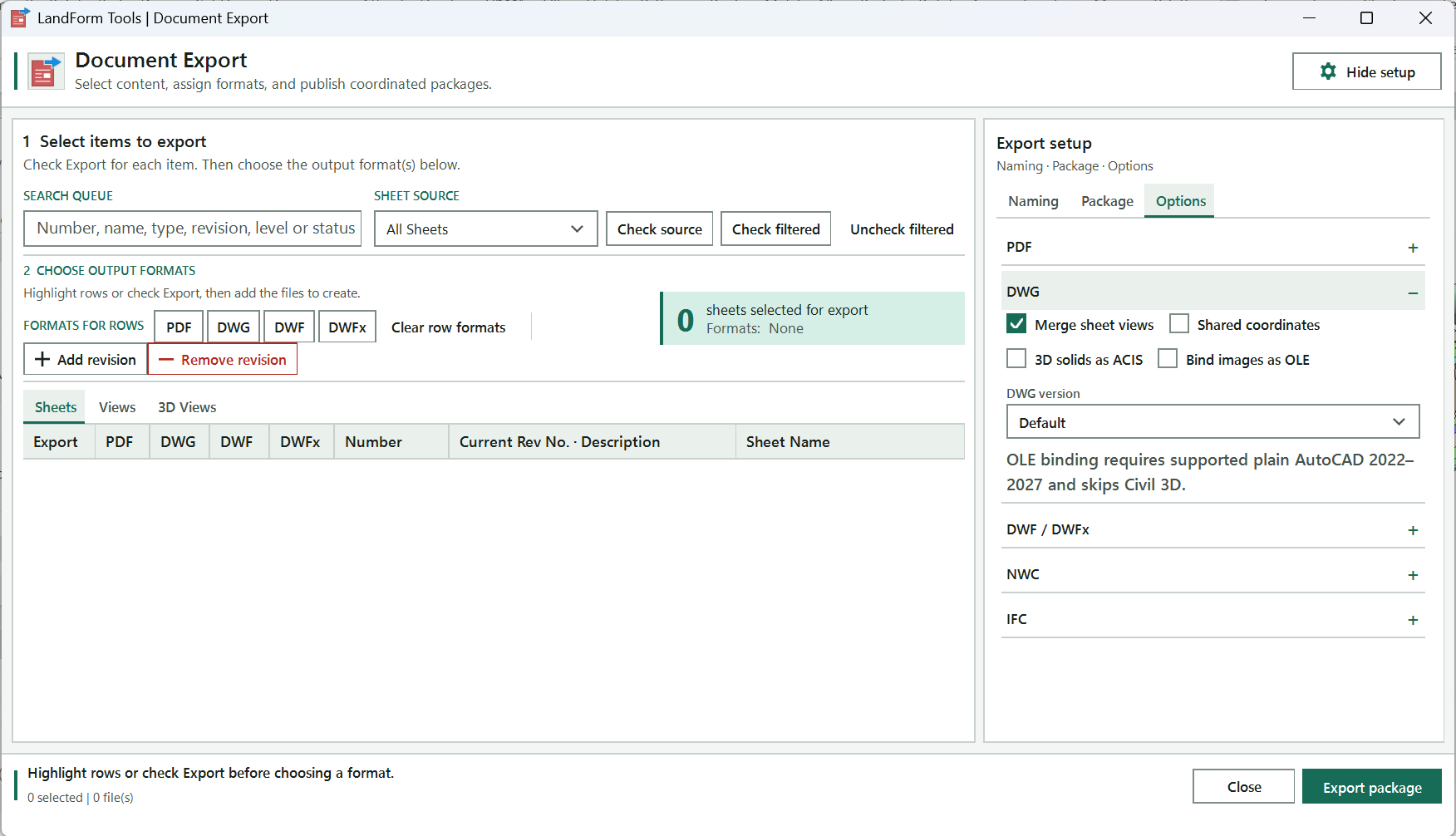The height and width of the screenshot is (836, 1456).
Task: Click the Close button at bottom
Action: coord(1243,786)
